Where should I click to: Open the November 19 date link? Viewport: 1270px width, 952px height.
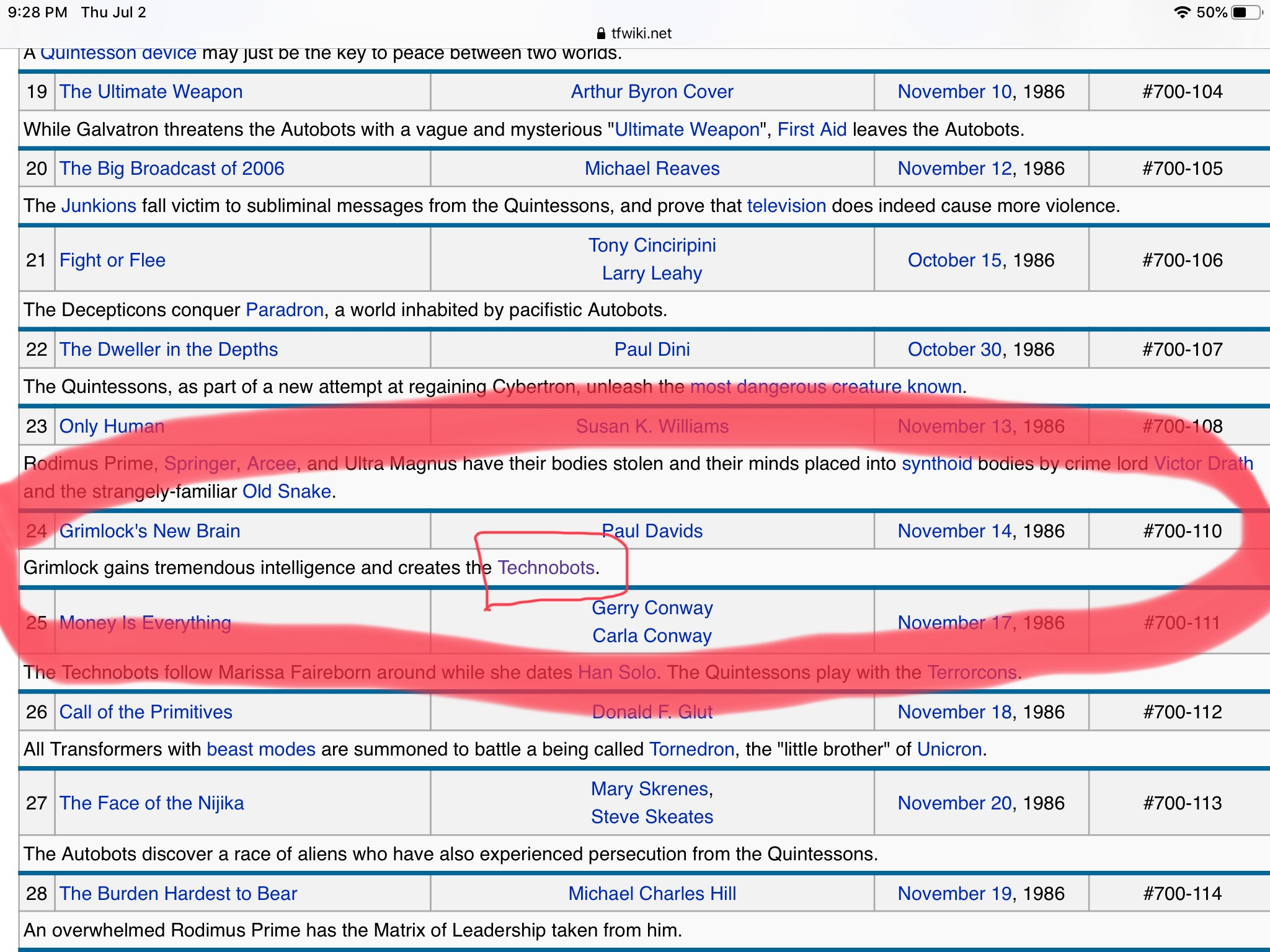point(954,894)
